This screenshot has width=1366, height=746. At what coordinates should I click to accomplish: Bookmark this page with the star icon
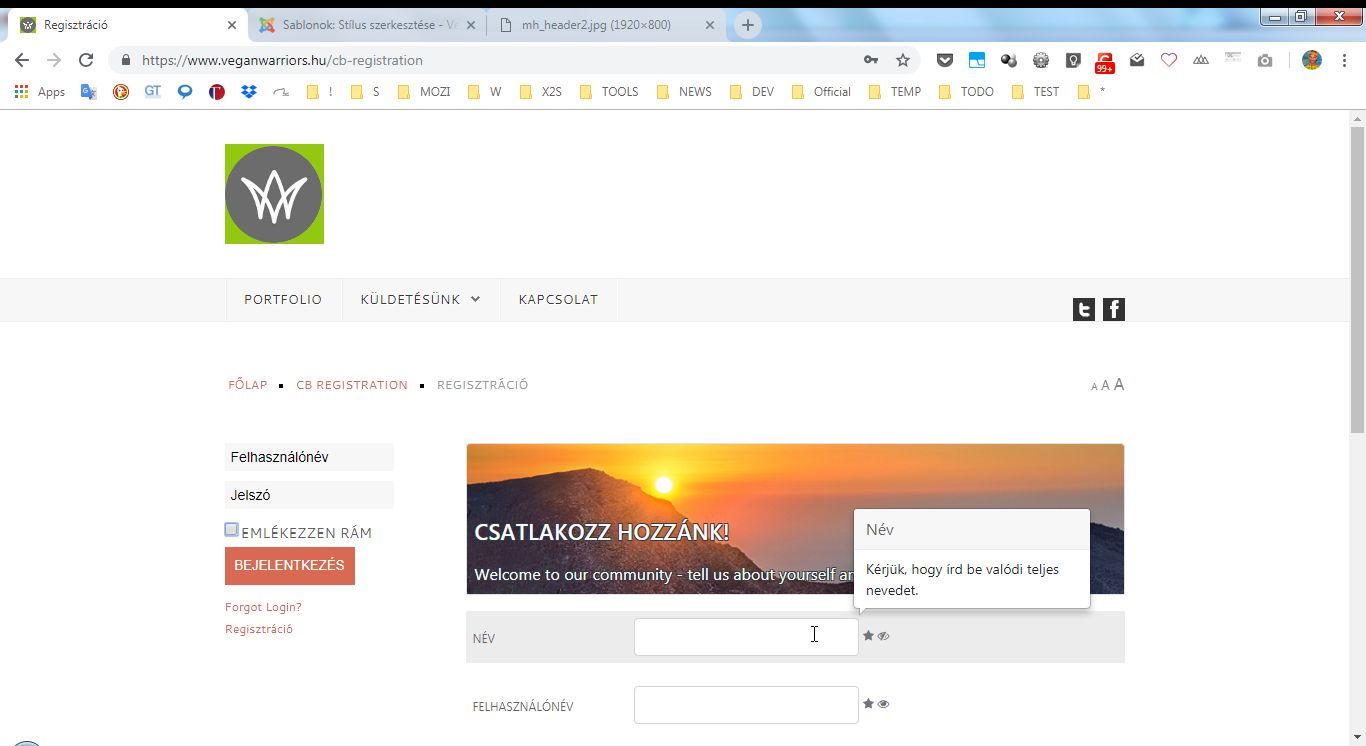click(x=903, y=60)
